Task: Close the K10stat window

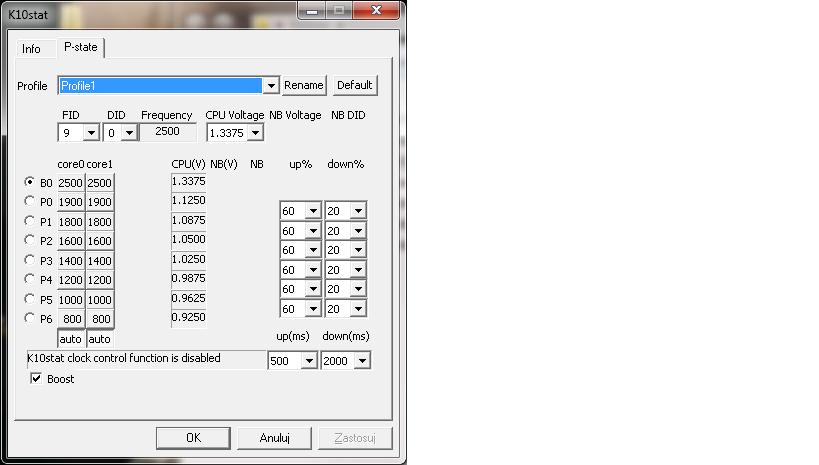Action: tap(376, 10)
